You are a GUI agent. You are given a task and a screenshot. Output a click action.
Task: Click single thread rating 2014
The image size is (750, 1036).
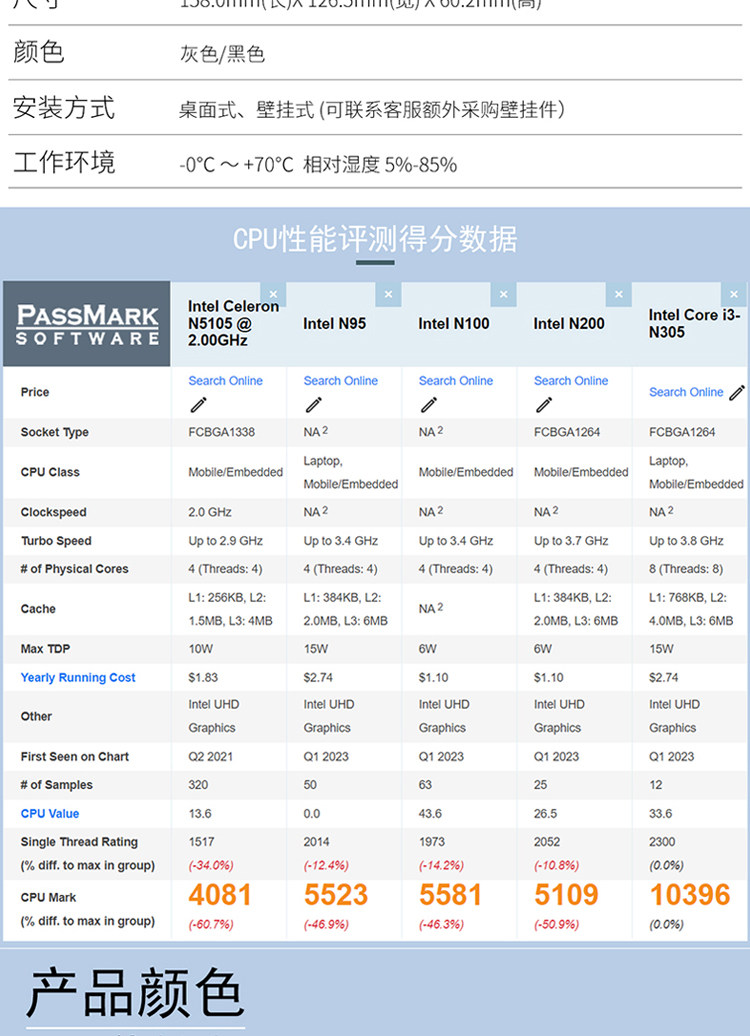pos(317,842)
